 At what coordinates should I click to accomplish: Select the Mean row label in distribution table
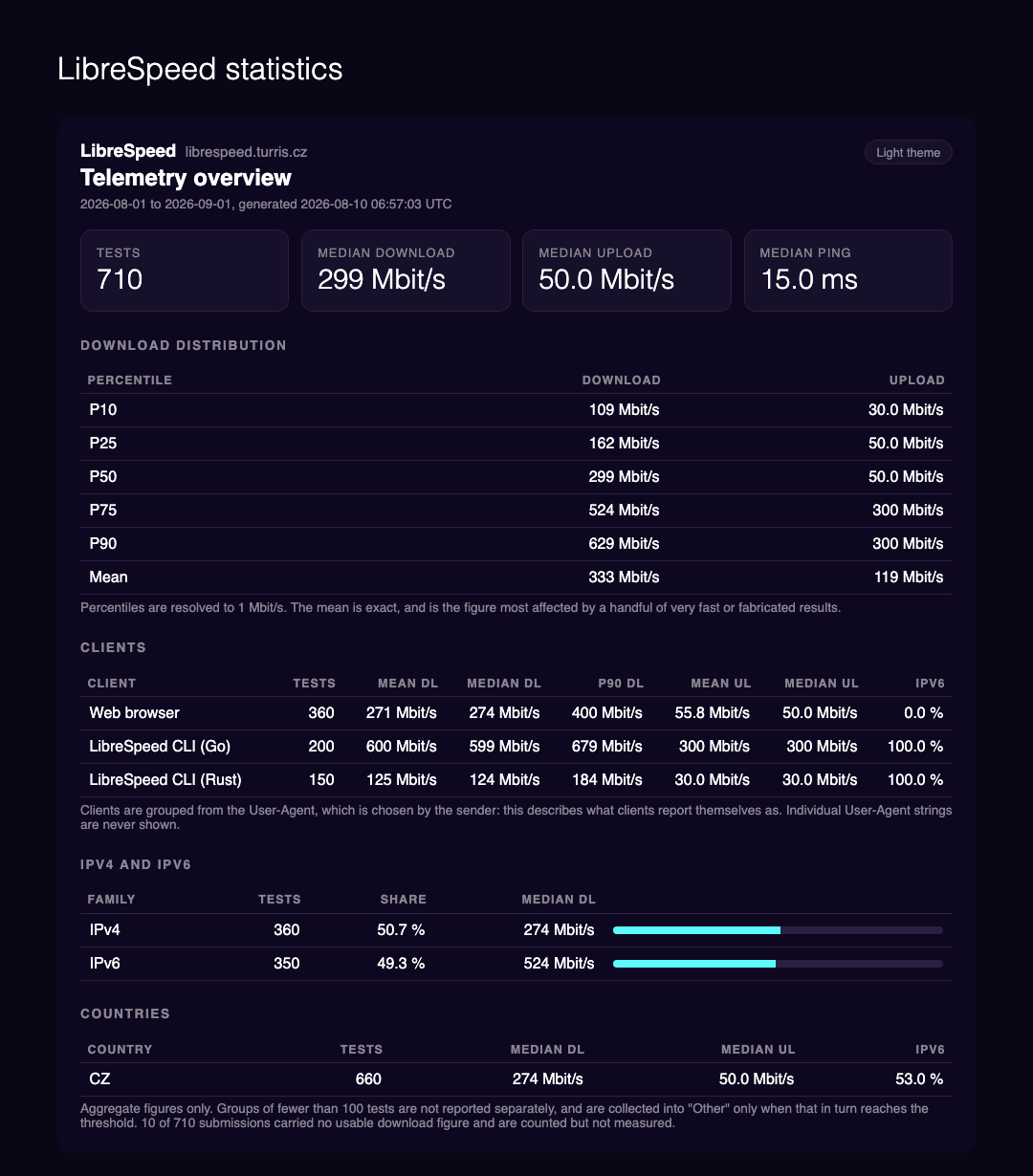(x=108, y=577)
